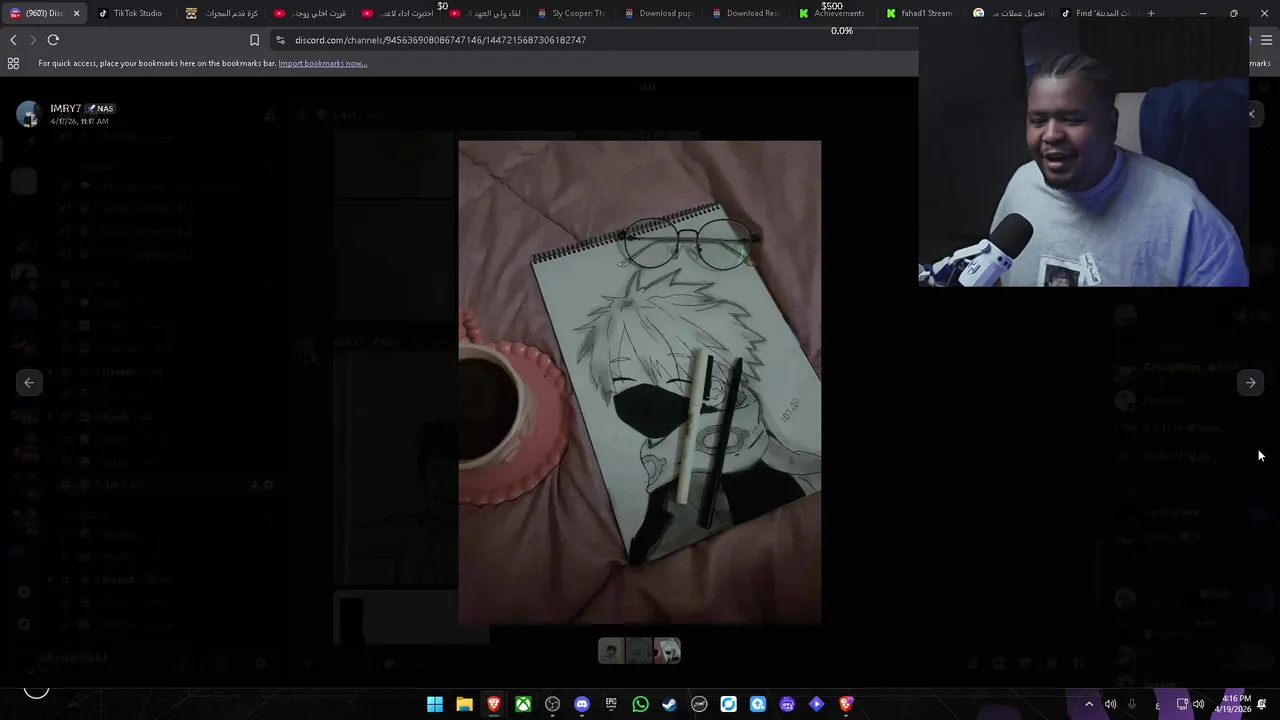Open the browser hamburger menu

[1266, 40]
